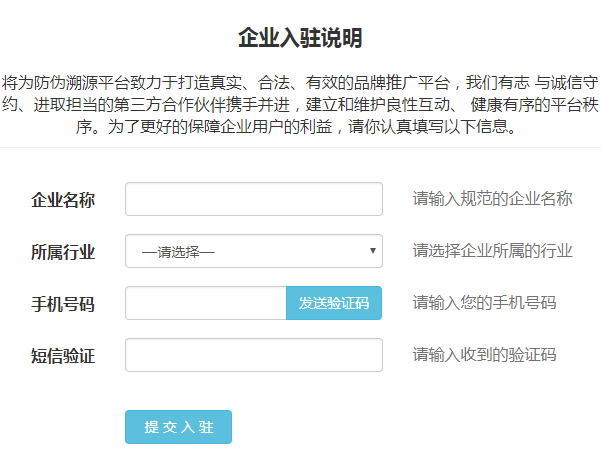
Task: Click the —请选择— placeholder text
Action: point(178,252)
